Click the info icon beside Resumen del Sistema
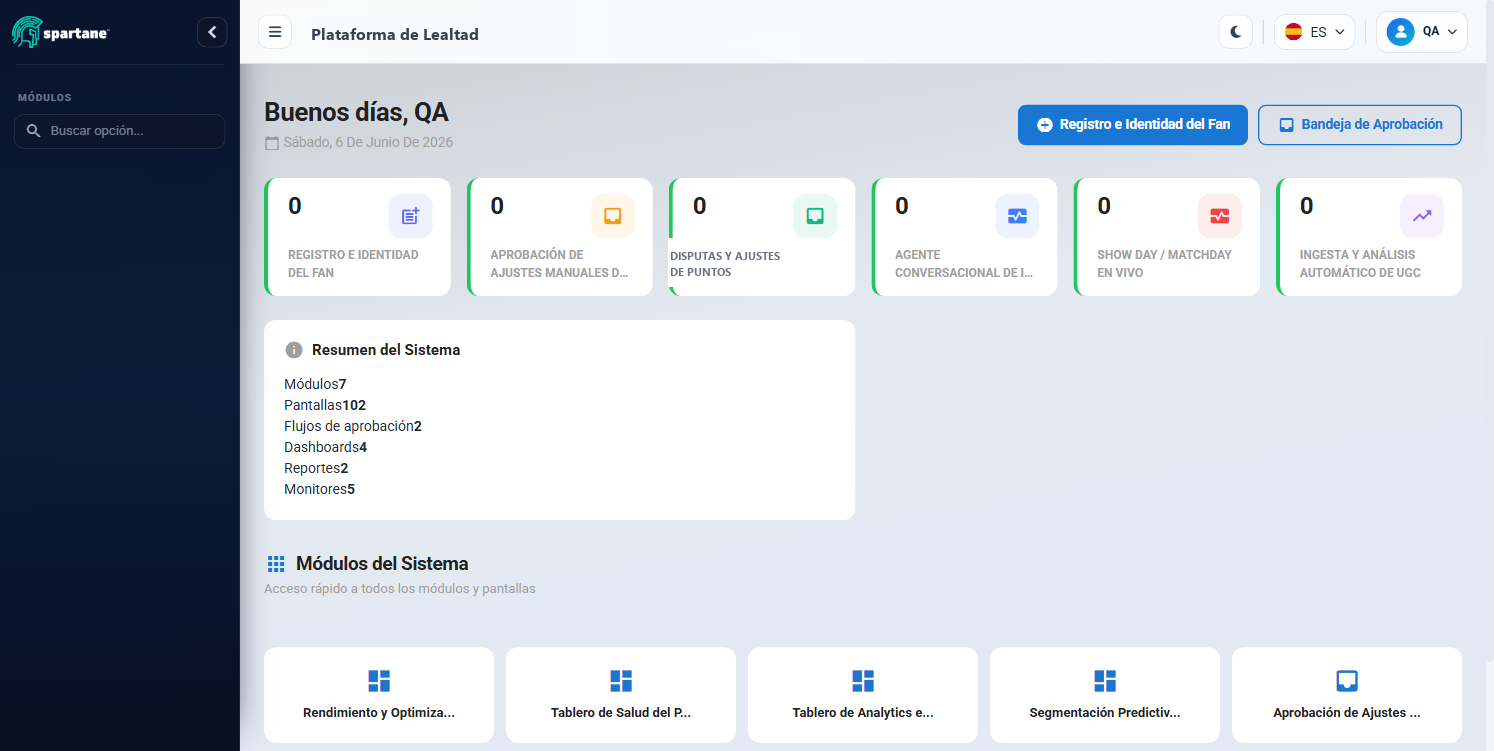Image resolution: width=1494 pixels, height=751 pixels. pos(294,350)
